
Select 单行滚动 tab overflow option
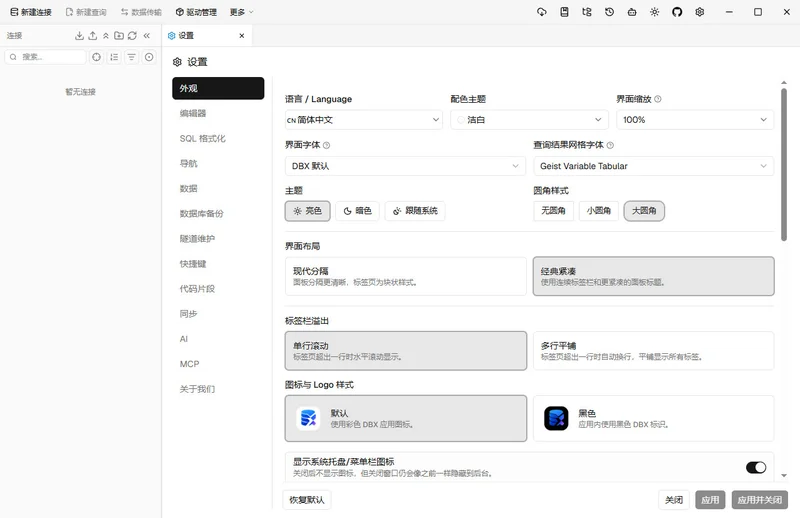point(406,351)
